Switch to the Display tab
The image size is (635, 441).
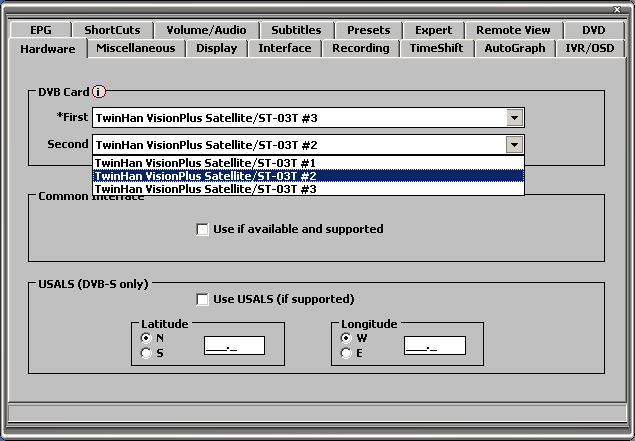coord(217,48)
